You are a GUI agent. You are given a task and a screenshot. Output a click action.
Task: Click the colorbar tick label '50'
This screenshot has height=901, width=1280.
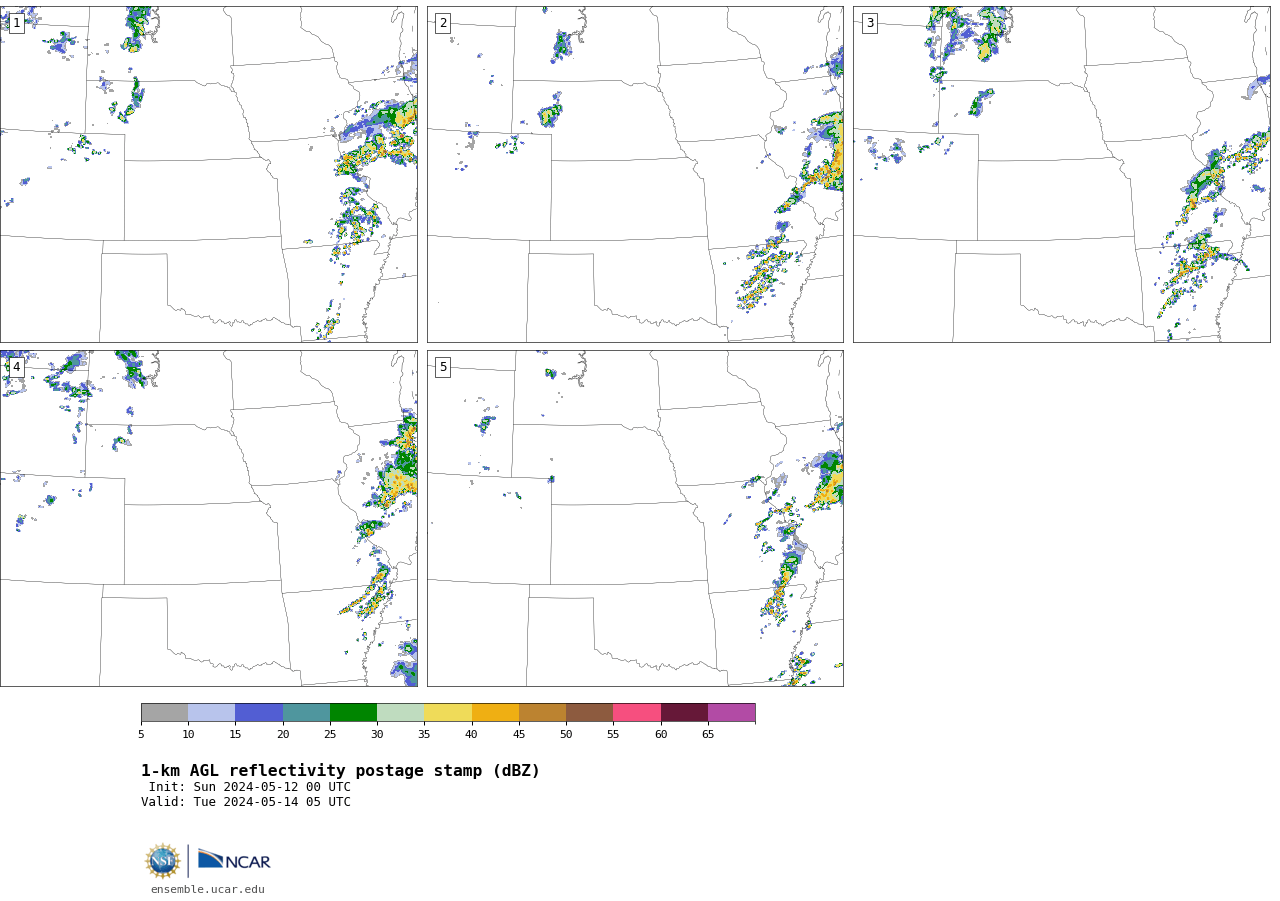566,735
